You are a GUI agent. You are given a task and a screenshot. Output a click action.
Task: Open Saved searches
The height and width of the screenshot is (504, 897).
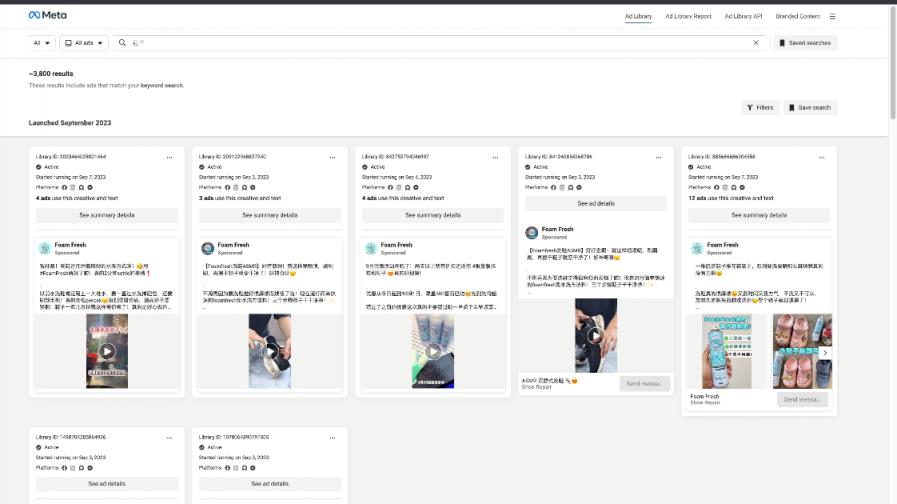point(805,43)
